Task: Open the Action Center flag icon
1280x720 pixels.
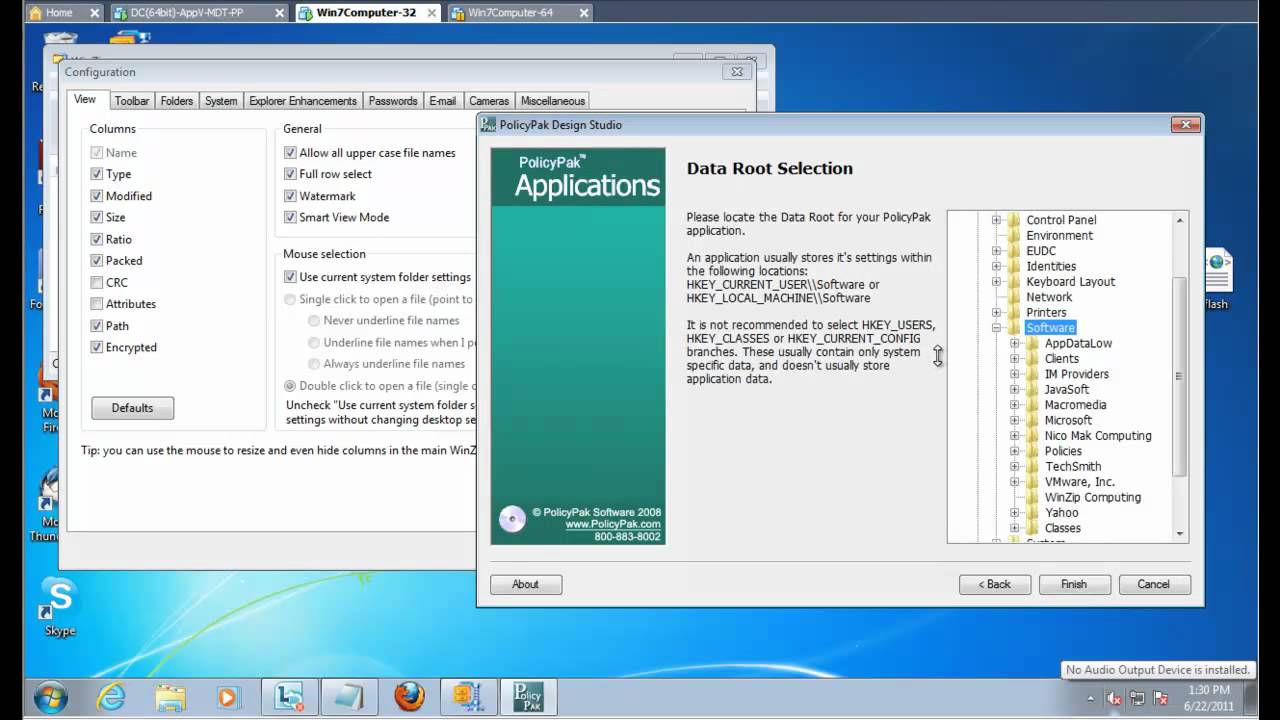Action: tap(1161, 698)
